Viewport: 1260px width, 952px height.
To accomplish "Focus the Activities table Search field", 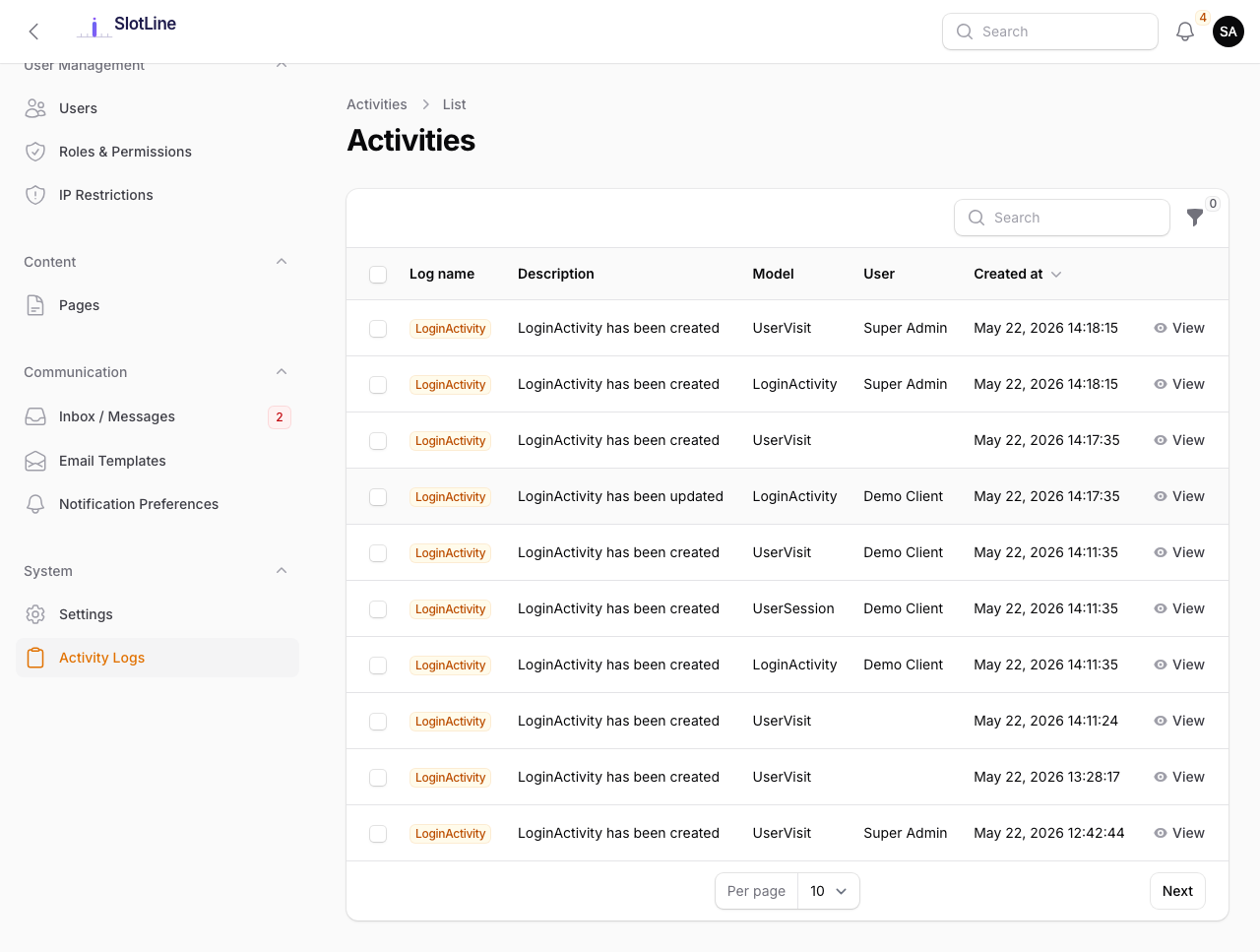I will pyautogui.click(x=1062, y=218).
